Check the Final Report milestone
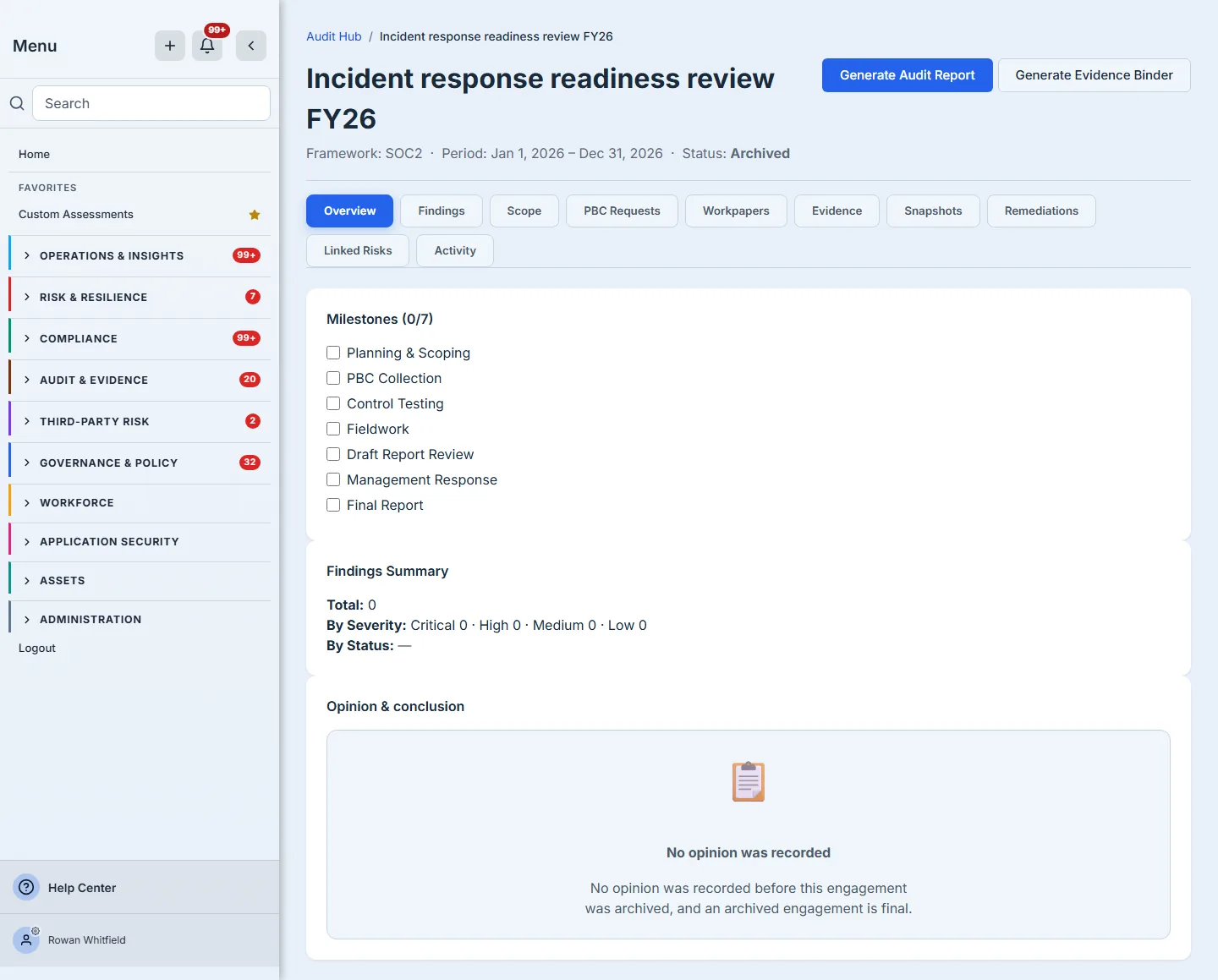1218x980 pixels. click(x=333, y=505)
